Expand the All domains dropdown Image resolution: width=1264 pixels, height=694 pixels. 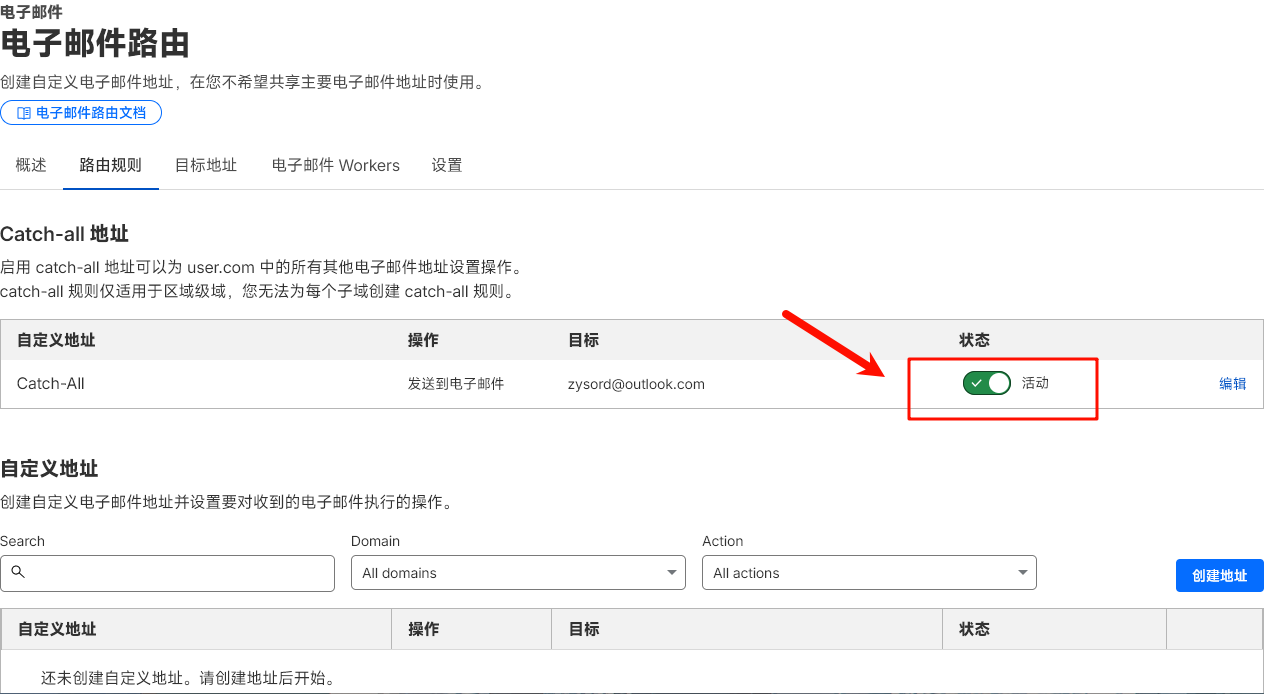[x=518, y=573]
